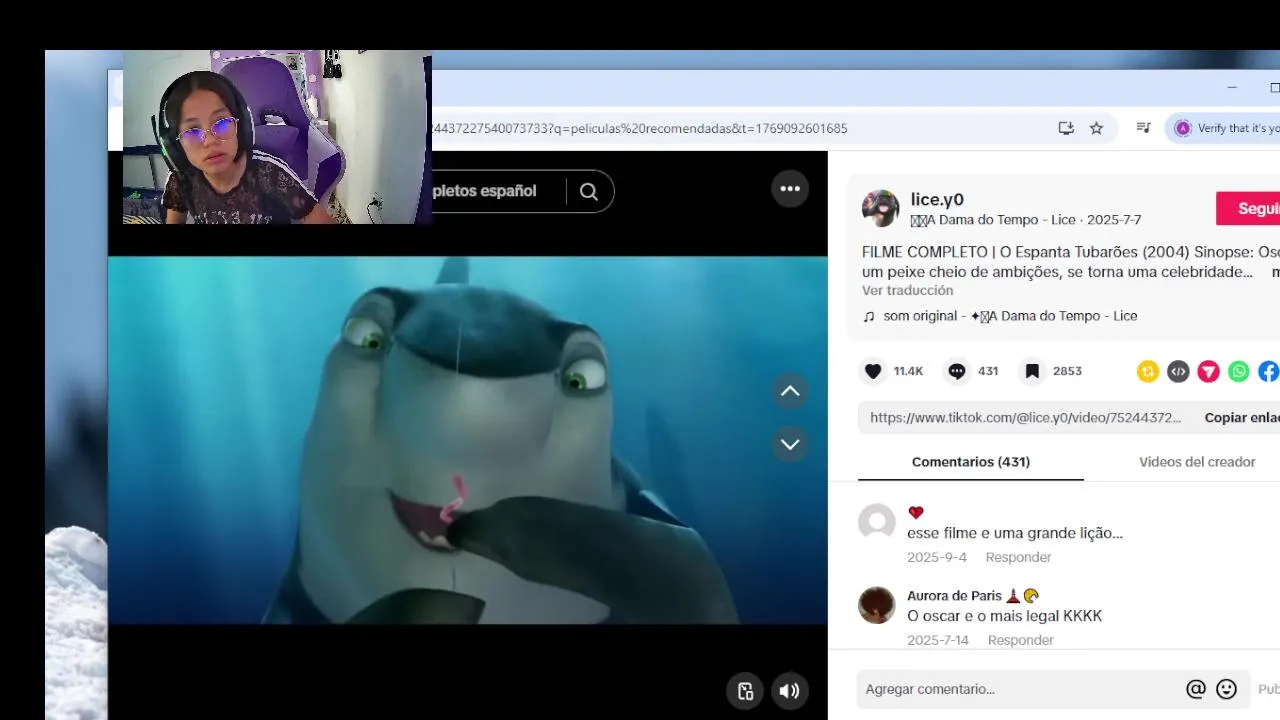
Task: Click the red send-to-friends share icon
Action: (1209, 371)
